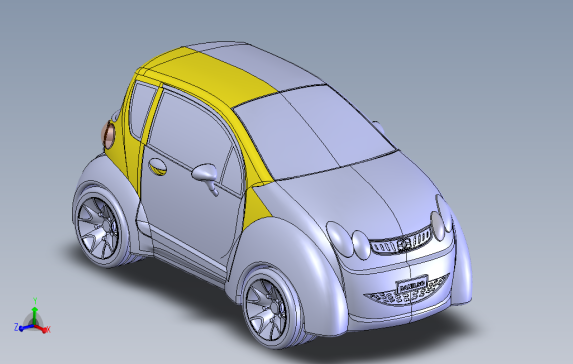Click the red X axis of the orientation triad
Screen dimensions: 573x364
click(43, 329)
